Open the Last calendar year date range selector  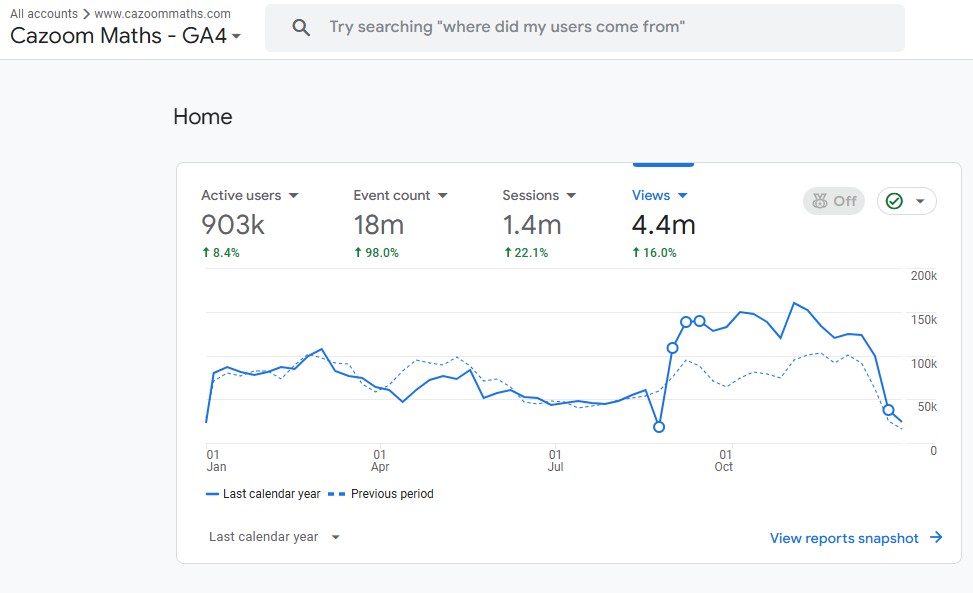coord(274,537)
